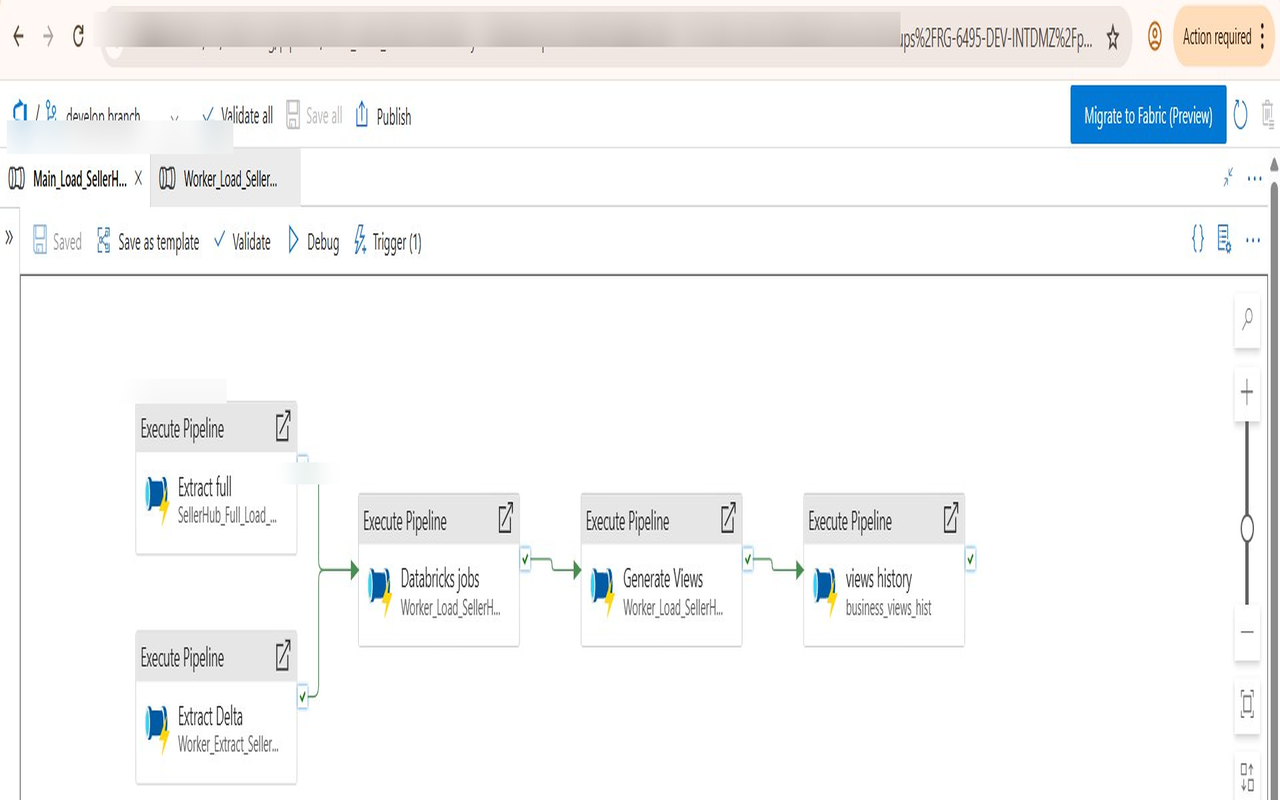Select the Databricks jobs activity name
This screenshot has height=800, width=1280.
[x=440, y=579]
